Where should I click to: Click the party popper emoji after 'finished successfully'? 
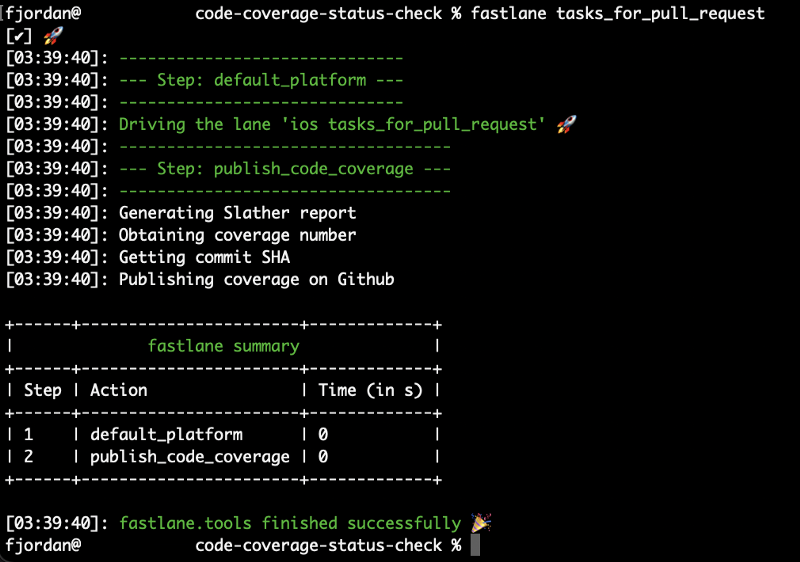(x=481, y=523)
